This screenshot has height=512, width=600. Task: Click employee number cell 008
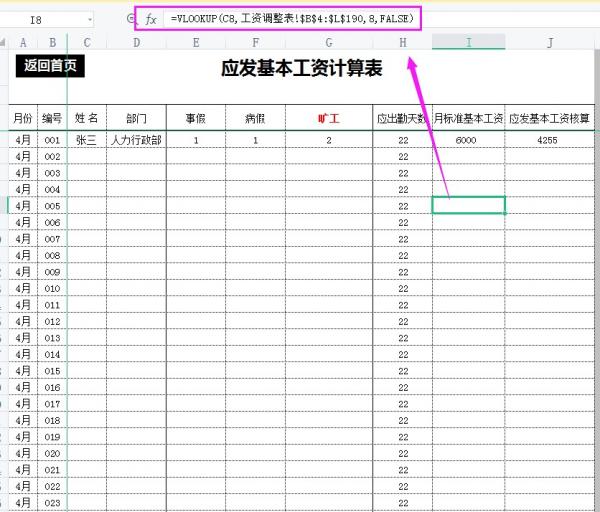pyautogui.click(x=52, y=256)
